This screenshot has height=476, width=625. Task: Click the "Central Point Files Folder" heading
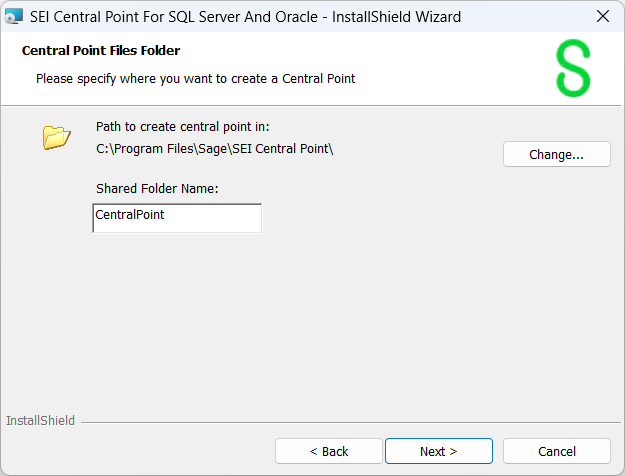[100, 50]
